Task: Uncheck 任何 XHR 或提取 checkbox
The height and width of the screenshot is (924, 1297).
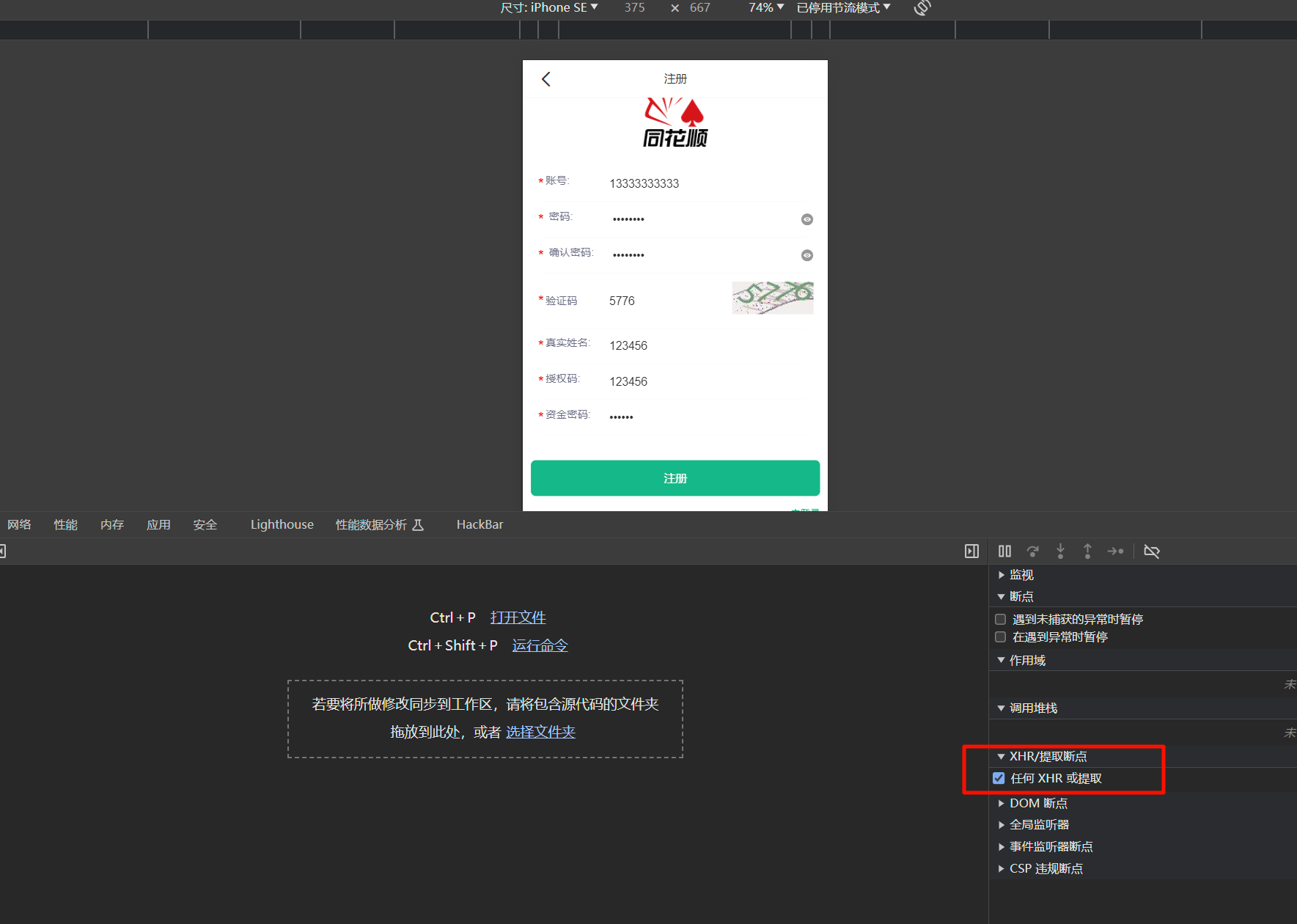Action: click(x=999, y=778)
